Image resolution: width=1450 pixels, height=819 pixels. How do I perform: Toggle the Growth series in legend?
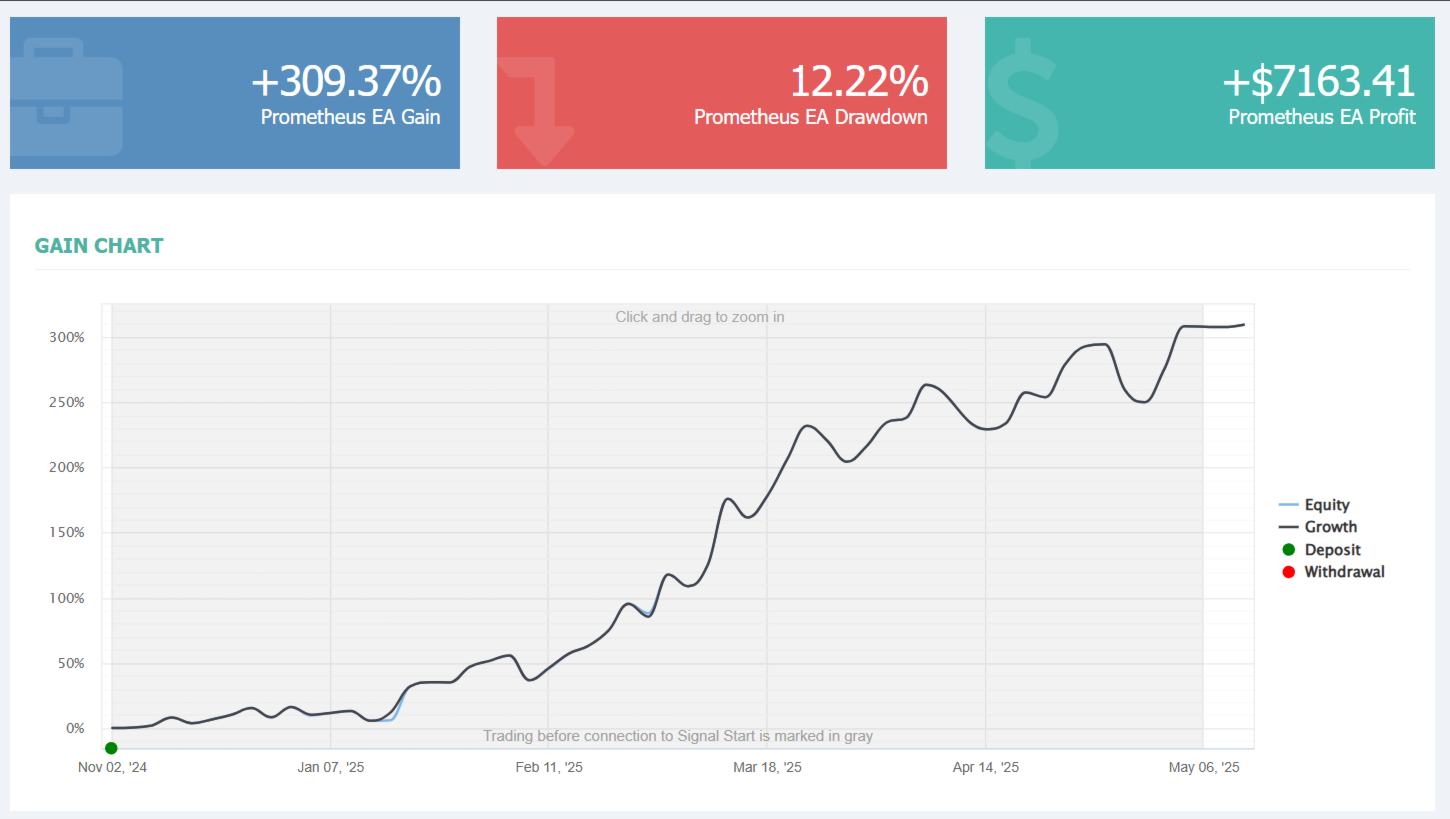click(1318, 527)
